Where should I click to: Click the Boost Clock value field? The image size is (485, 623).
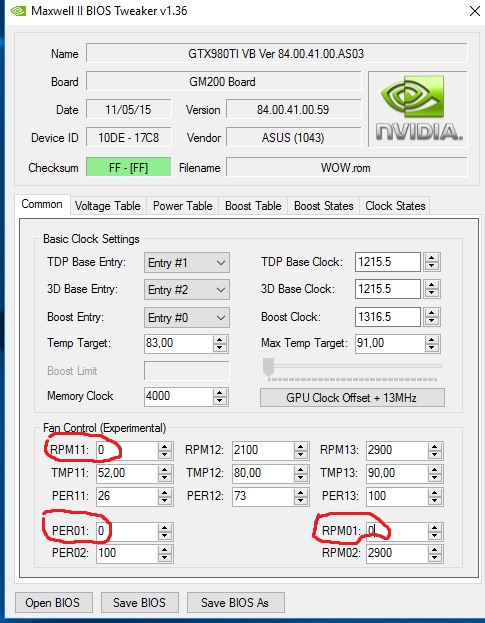pyautogui.click(x=387, y=317)
